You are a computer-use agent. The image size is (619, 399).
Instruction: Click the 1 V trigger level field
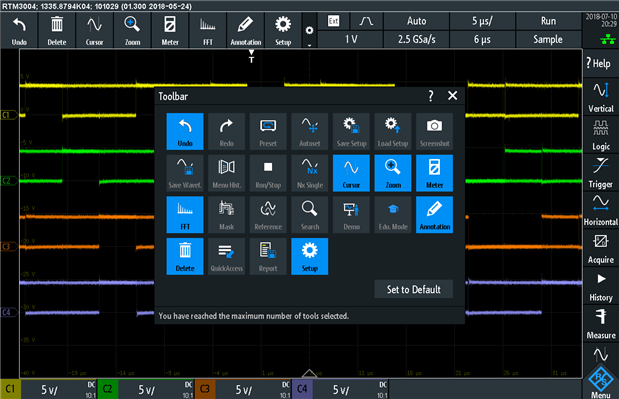350,39
